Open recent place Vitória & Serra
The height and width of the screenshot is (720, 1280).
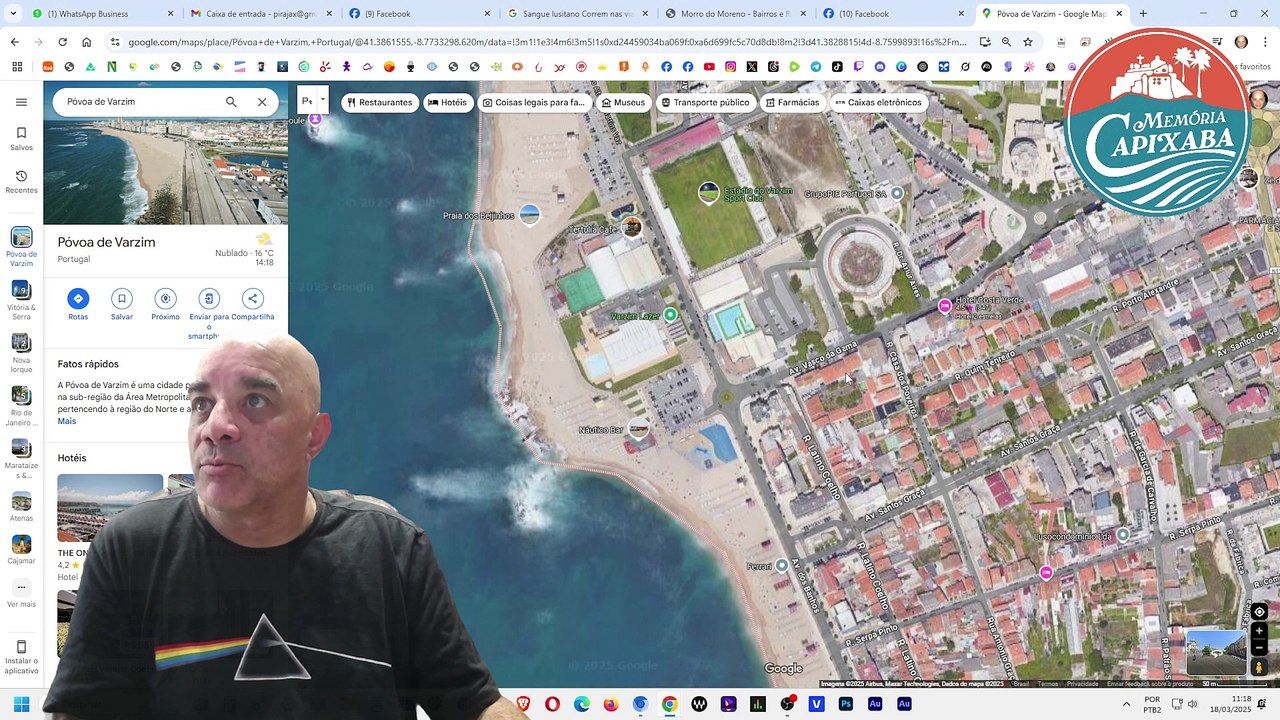click(21, 299)
